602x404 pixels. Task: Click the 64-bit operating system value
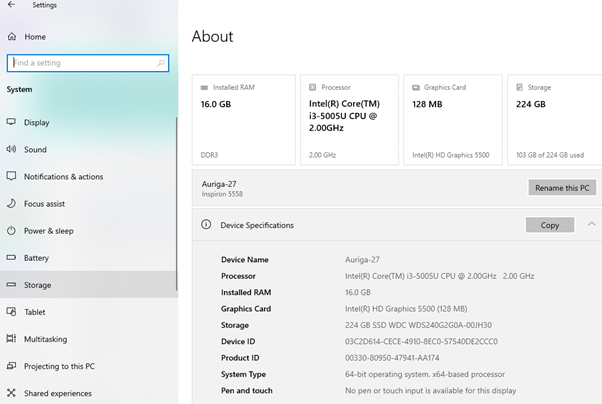click(425, 374)
